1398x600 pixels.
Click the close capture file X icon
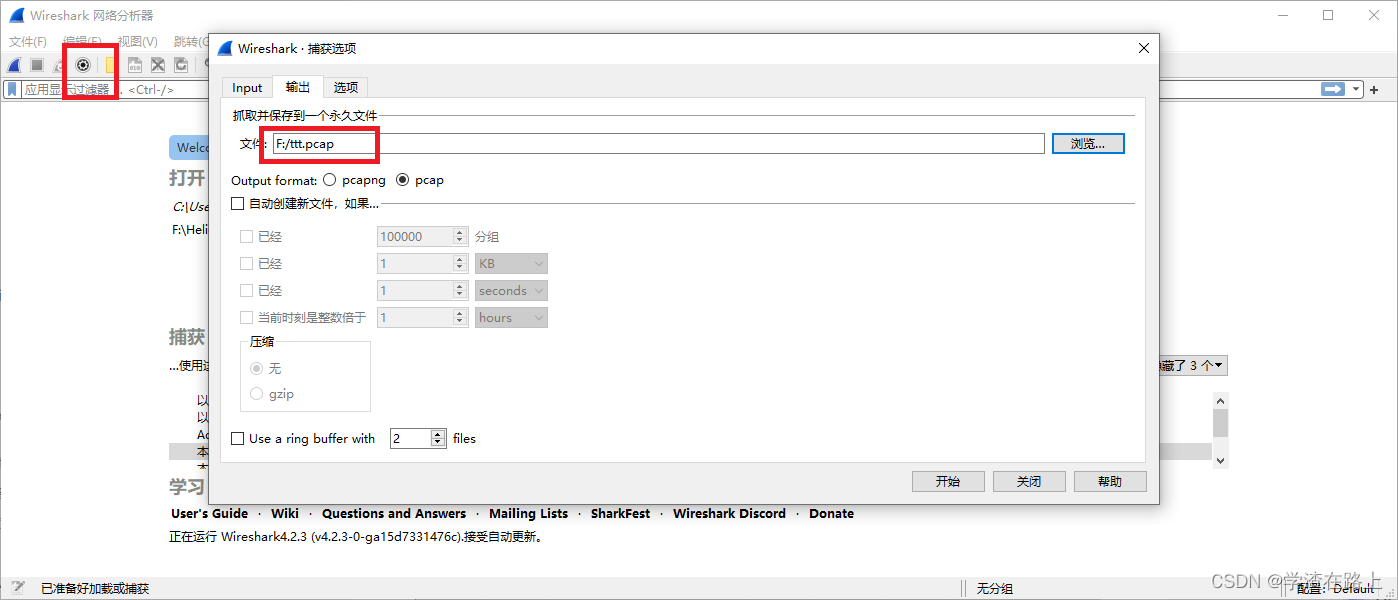pyautogui.click(x=158, y=65)
